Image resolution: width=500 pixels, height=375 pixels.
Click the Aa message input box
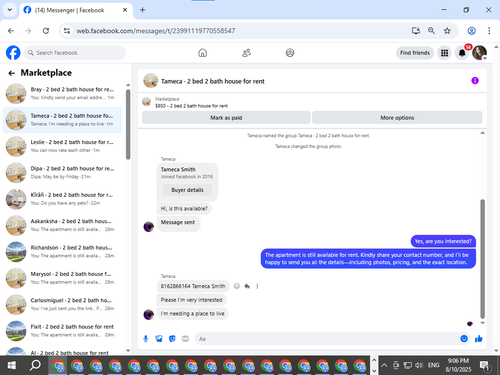click(x=327, y=339)
